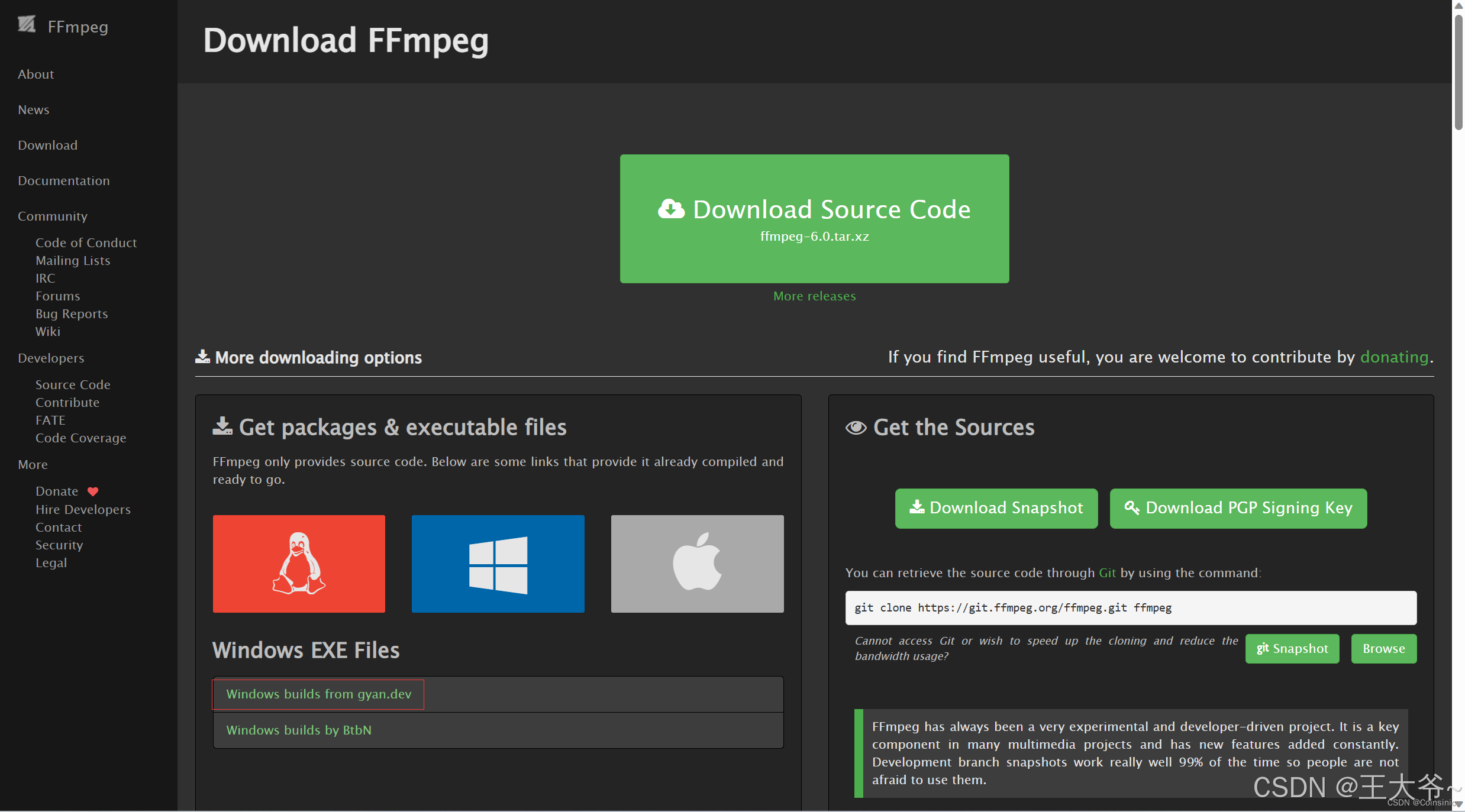The width and height of the screenshot is (1465, 812).
Task: Click the red heart beside Donate
Action: tap(93, 491)
